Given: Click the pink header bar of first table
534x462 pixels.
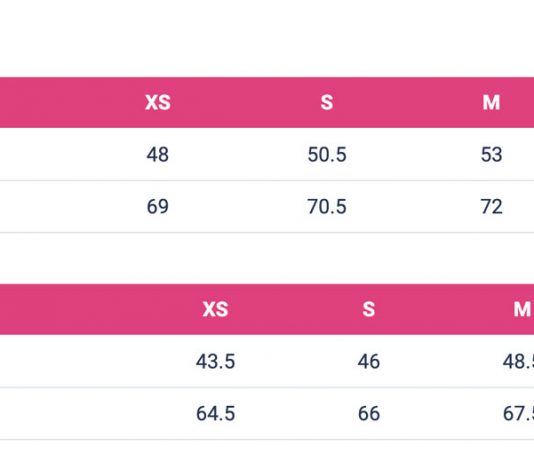Looking at the screenshot, I should click(x=267, y=102).
